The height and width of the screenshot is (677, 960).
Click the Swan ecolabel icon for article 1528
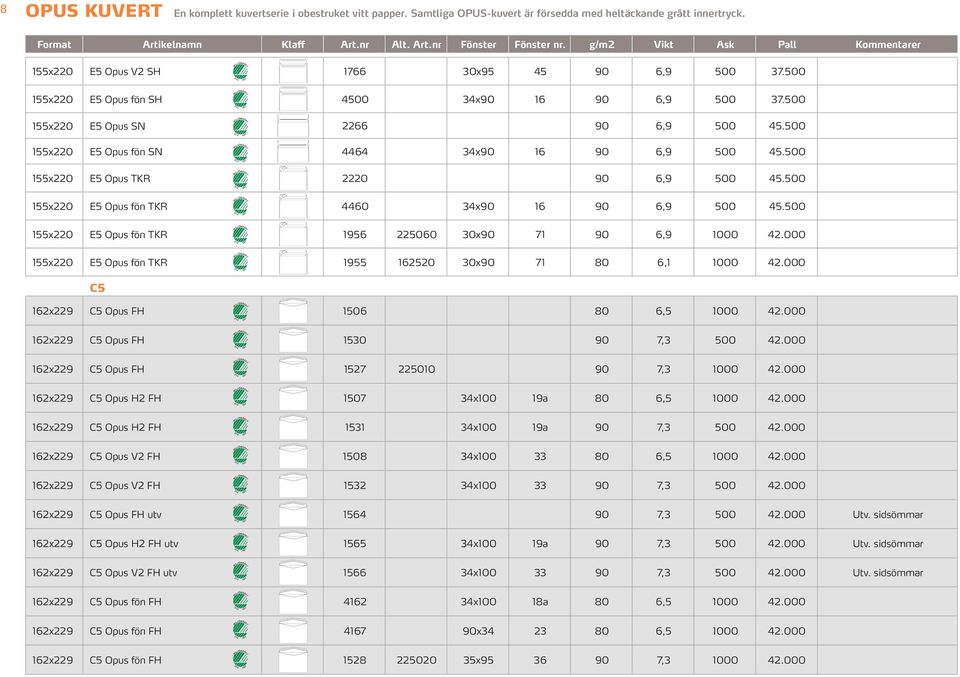[240, 660]
